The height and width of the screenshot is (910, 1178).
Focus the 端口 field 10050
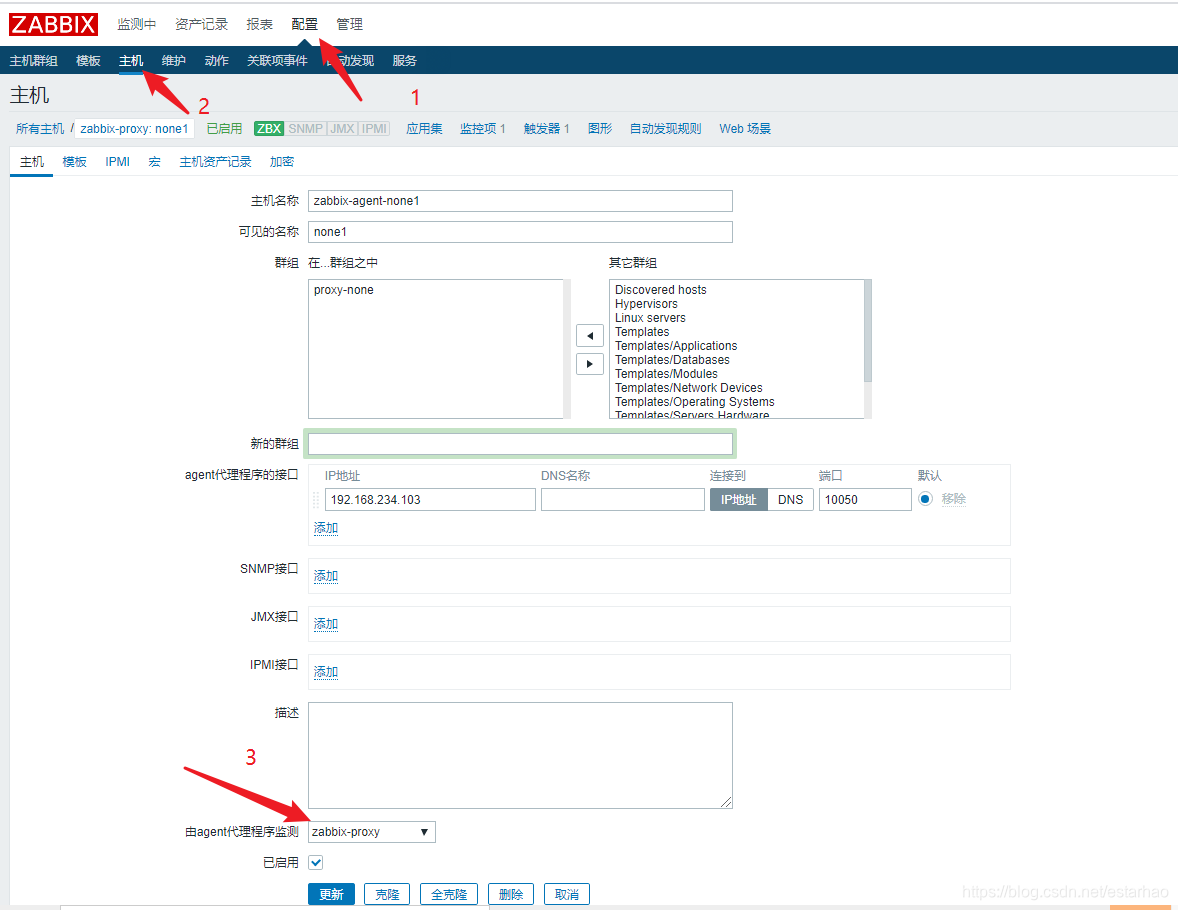(865, 500)
